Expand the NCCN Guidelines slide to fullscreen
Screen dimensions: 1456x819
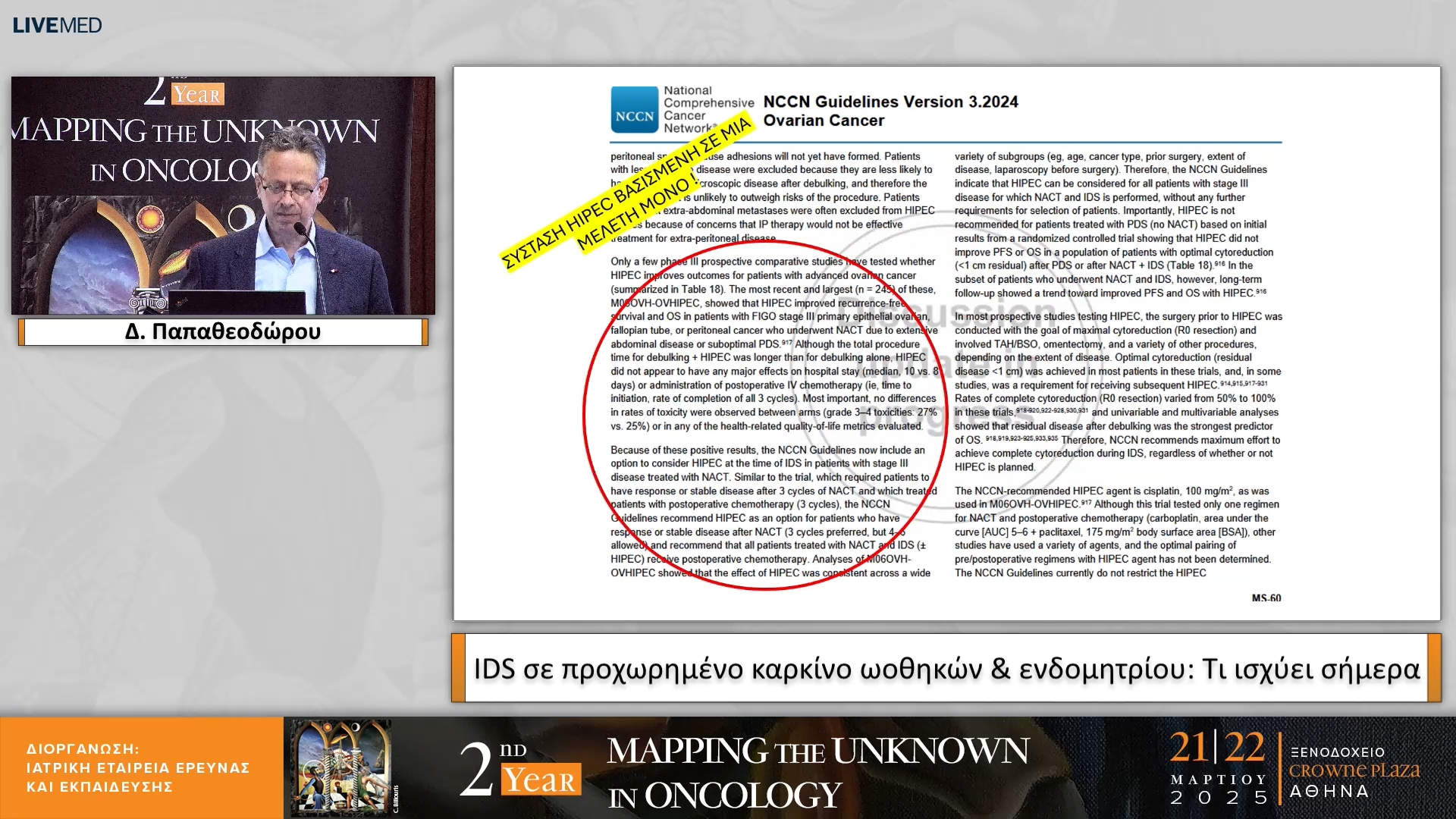click(x=947, y=341)
